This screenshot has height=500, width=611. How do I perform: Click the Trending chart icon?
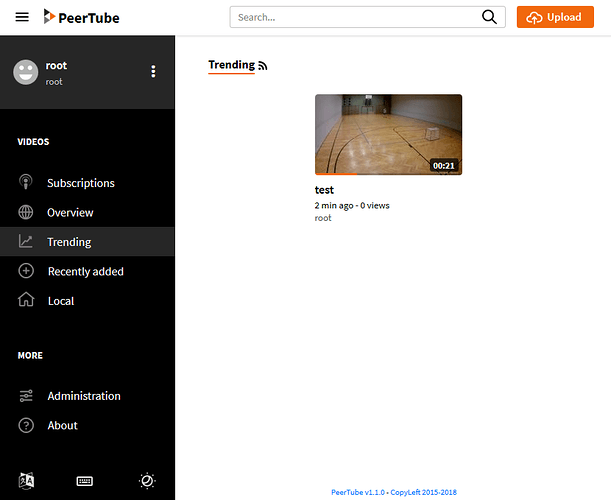point(26,242)
